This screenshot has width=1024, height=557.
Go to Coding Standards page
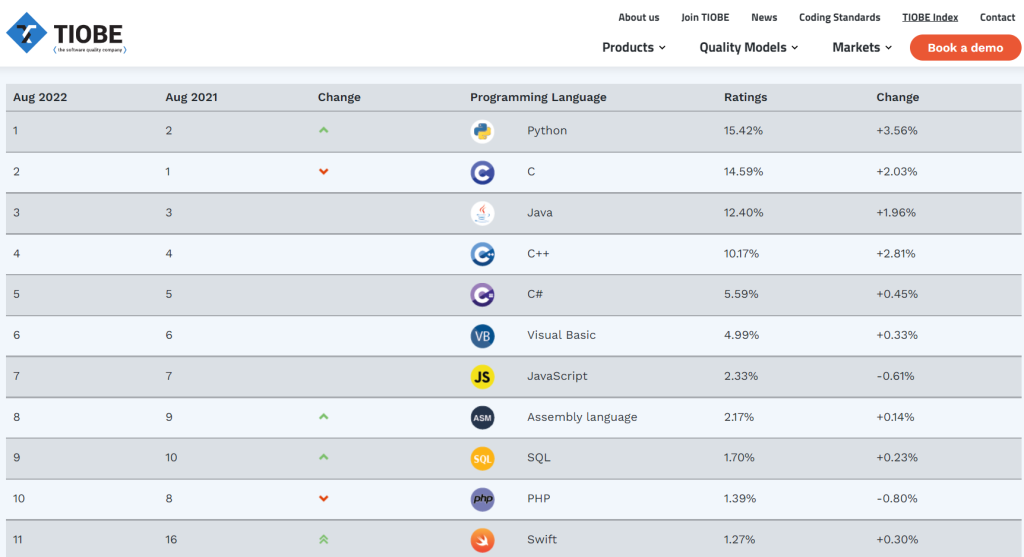pos(839,17)
